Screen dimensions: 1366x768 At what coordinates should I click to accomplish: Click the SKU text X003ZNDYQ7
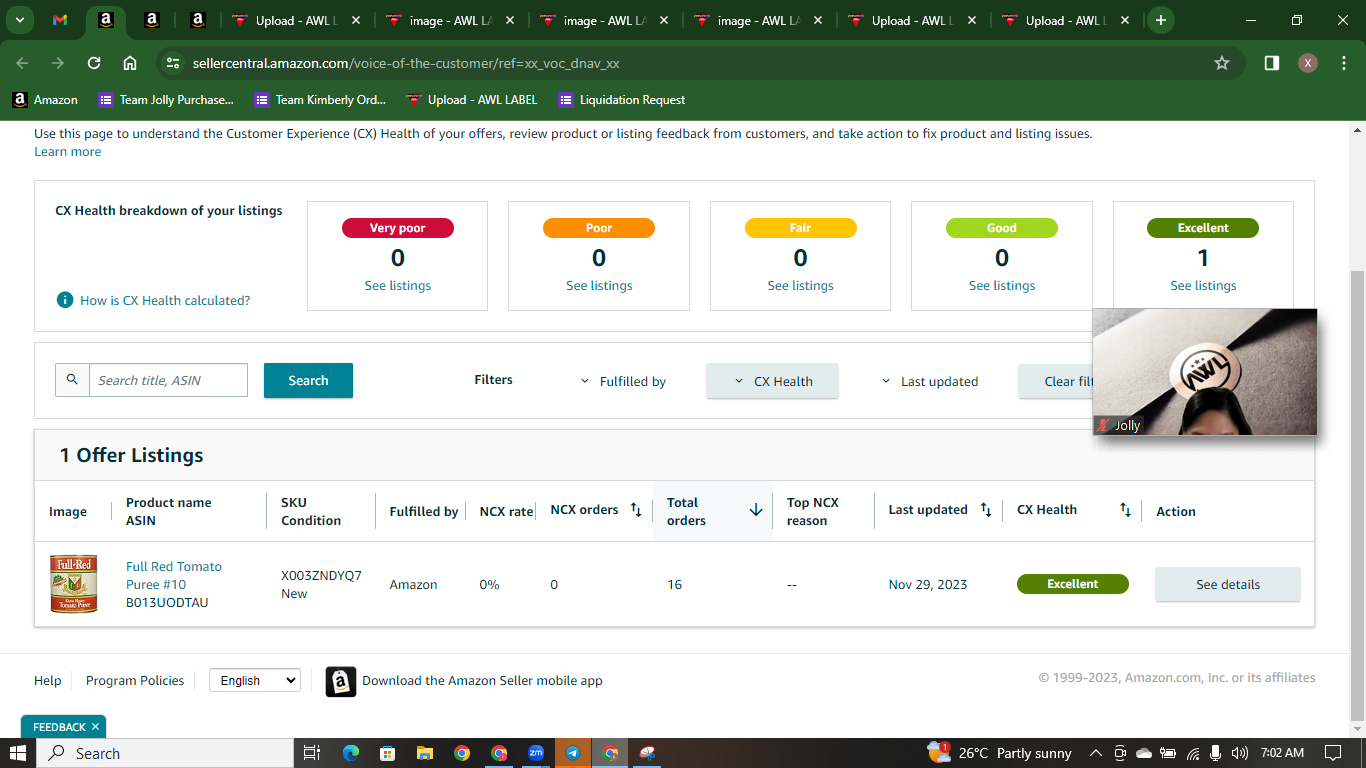point(321,575)
